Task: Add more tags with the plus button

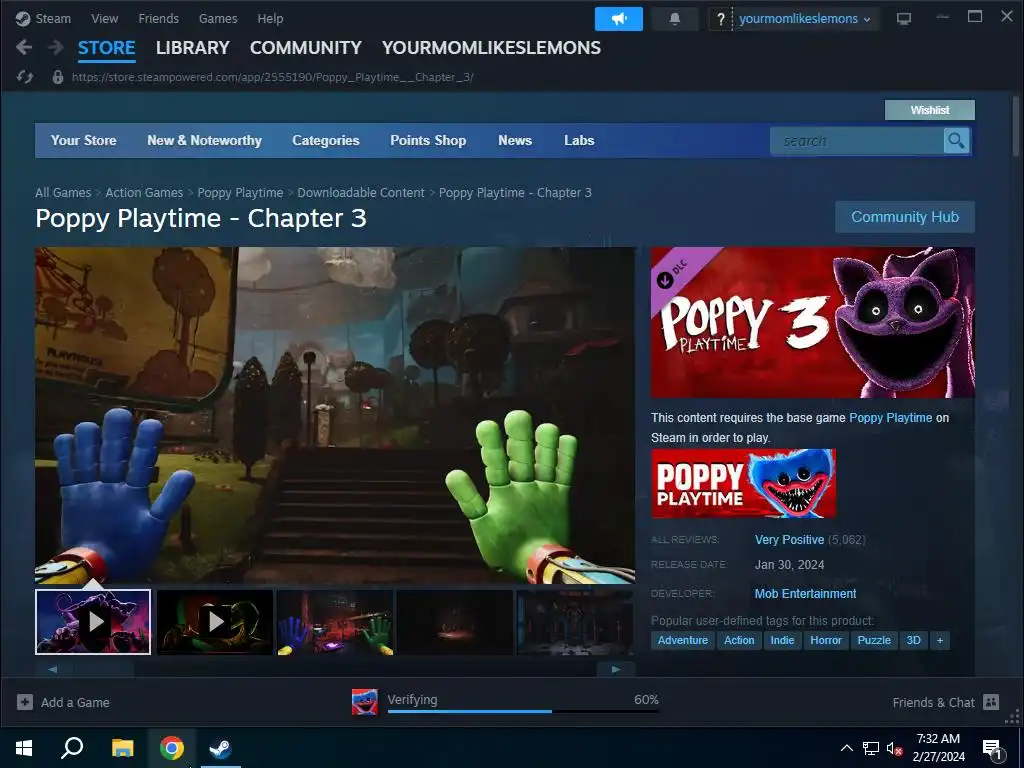Action: (940, 640)
